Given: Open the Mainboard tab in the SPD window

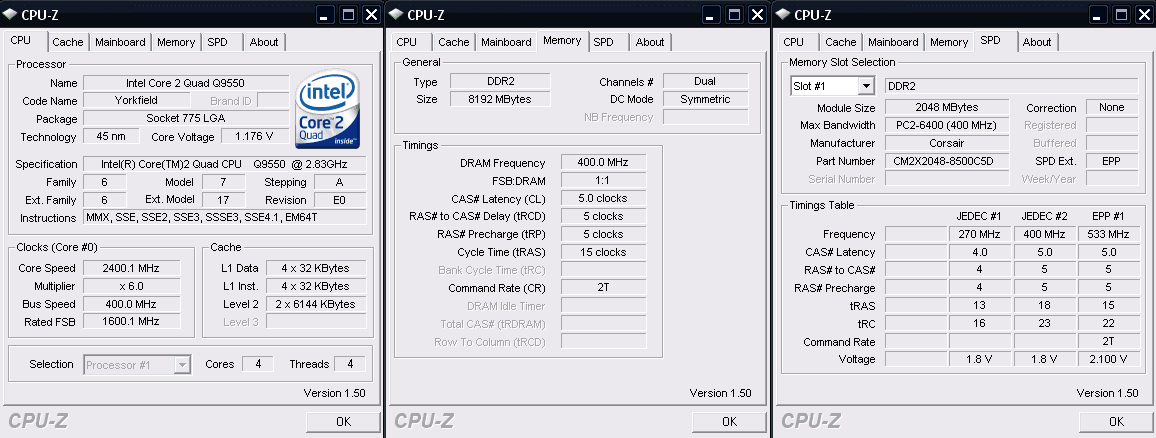Looking at the screenshot, I should 893,42.
